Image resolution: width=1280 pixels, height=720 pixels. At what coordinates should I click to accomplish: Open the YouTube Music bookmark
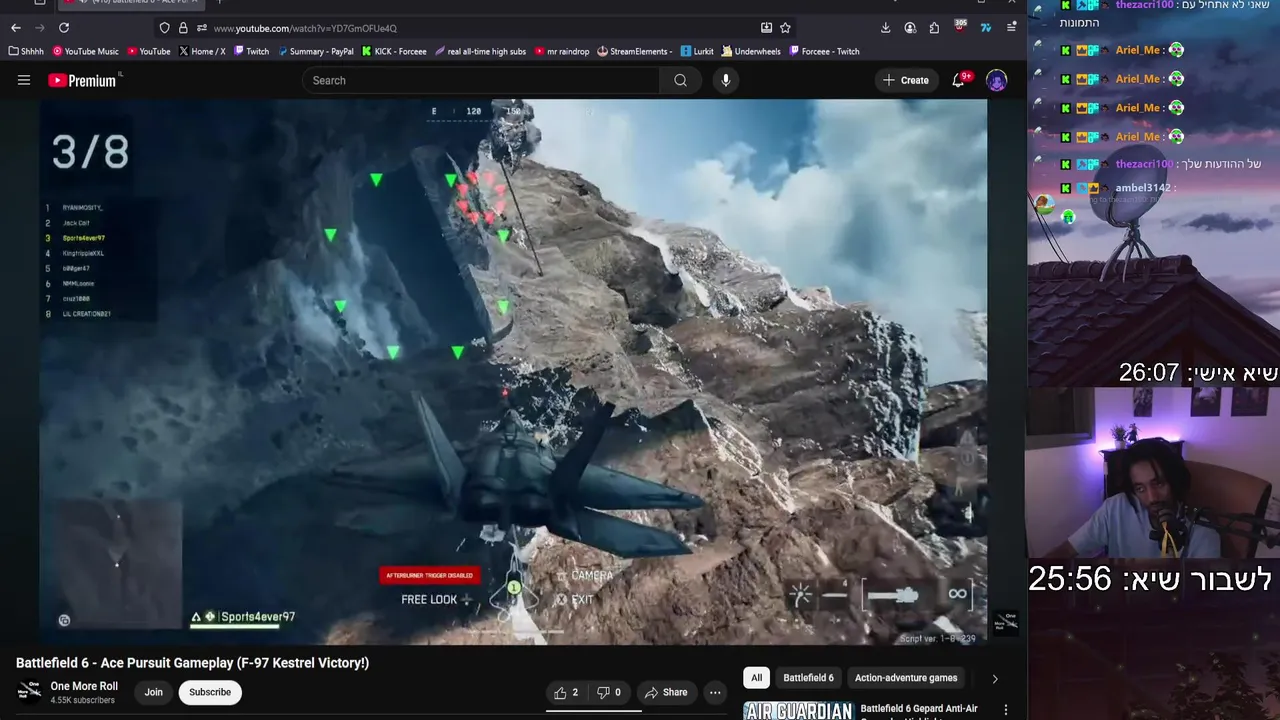tap(86, 51)
